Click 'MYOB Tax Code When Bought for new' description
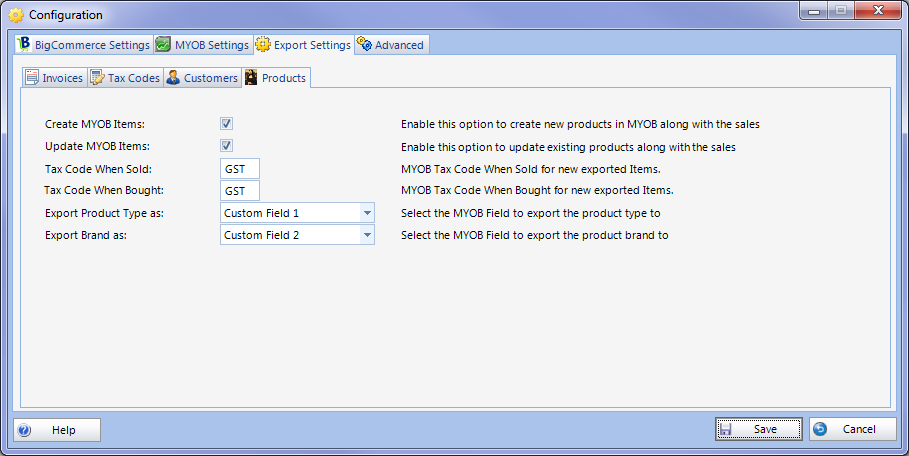Image resolution: width=909 pixels, height=456 pixels. (537, 190)
